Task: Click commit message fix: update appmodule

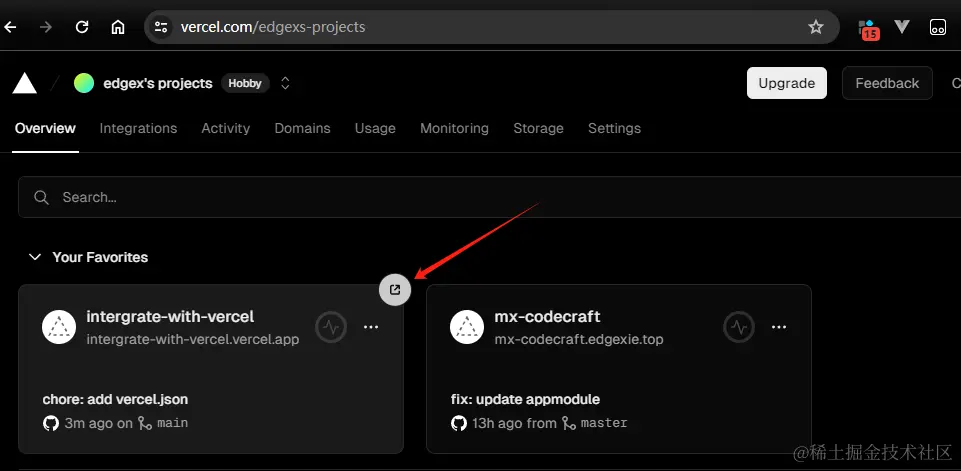Action: coord(525,400)
